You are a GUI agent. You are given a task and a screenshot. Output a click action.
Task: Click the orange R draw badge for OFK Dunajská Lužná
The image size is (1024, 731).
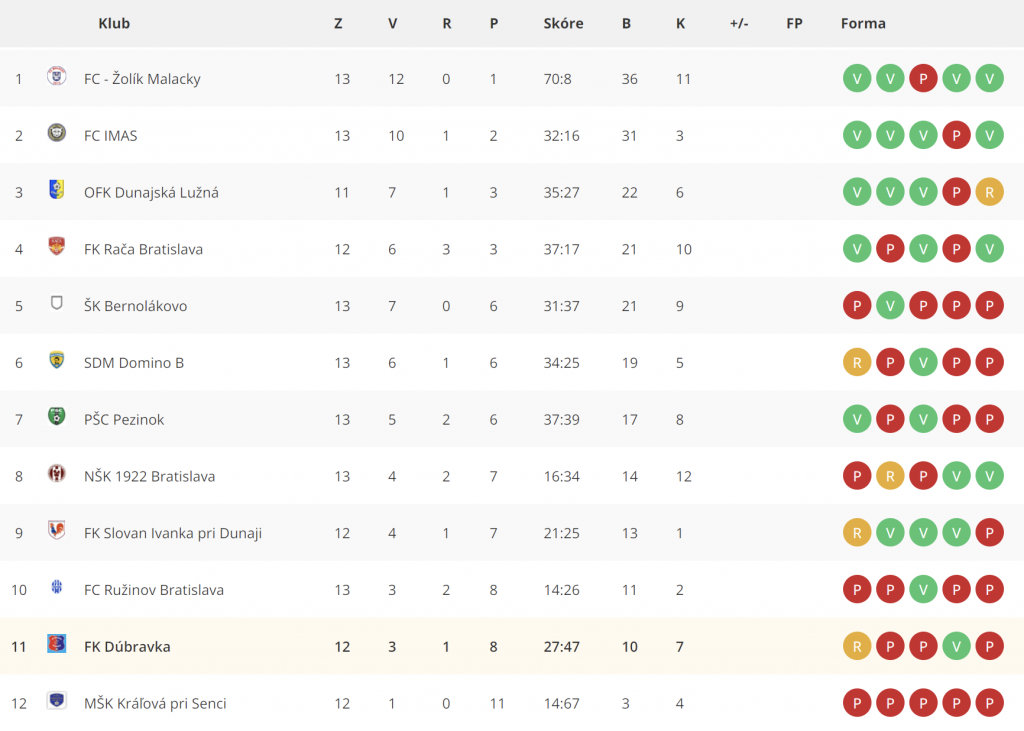point(989,193)
